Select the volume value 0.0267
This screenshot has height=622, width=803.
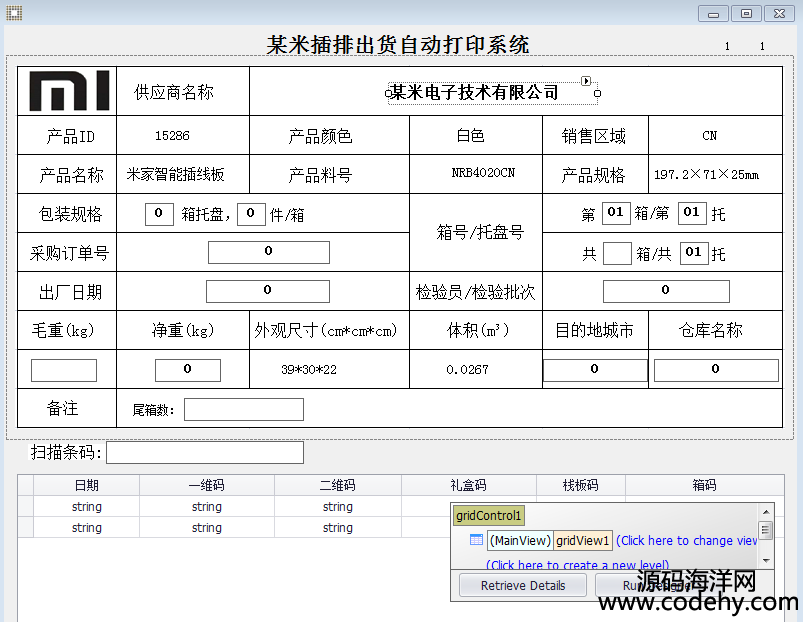[467, 370]
